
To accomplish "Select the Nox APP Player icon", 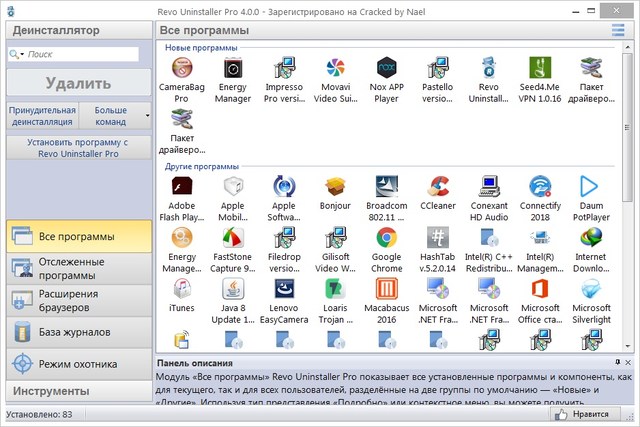I will (x=386, y=69).
